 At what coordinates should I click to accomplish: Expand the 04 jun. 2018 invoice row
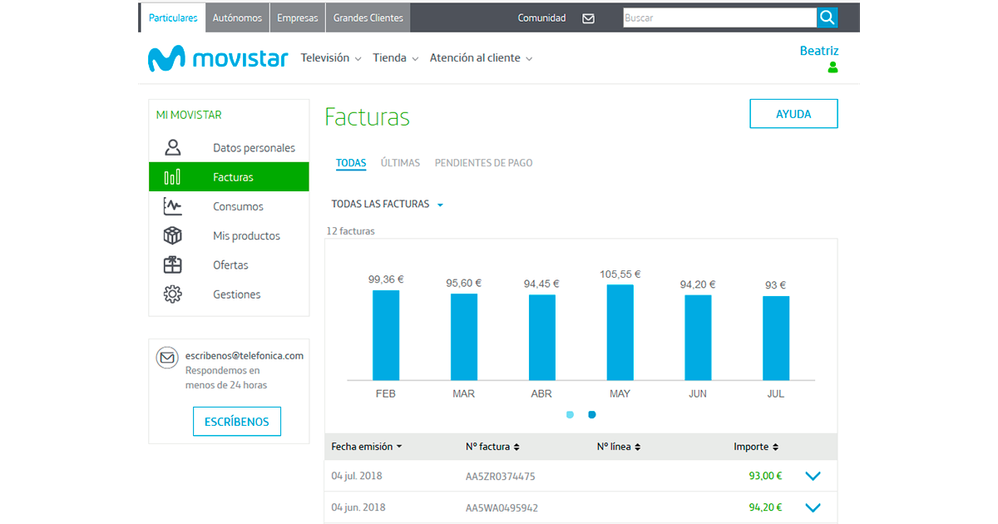click(812, 508)
